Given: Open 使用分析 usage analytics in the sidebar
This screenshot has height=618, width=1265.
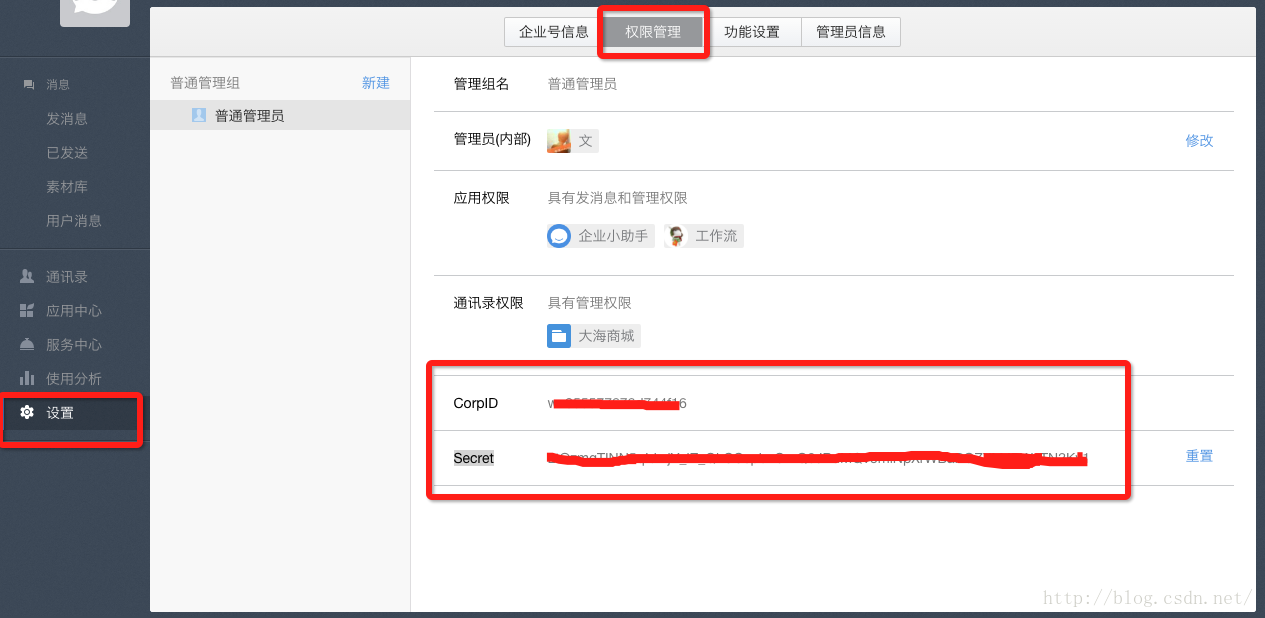Looking at the screenshot, I should pos(73,379).
